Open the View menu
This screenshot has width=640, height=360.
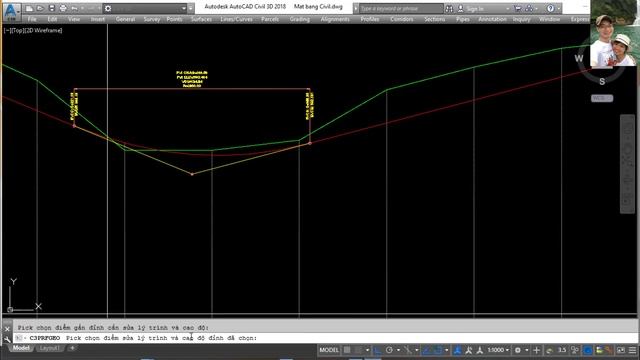[74, 19]
